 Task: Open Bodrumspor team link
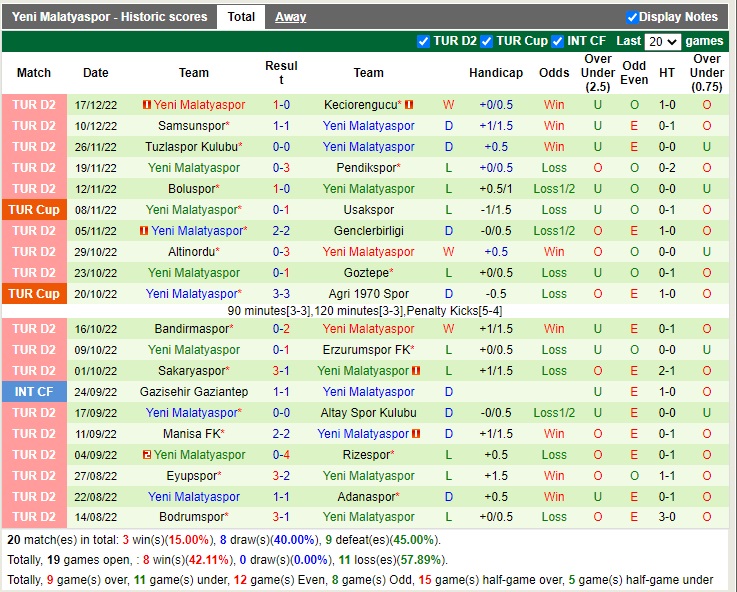pyautogui.click(x=191, y=517)
